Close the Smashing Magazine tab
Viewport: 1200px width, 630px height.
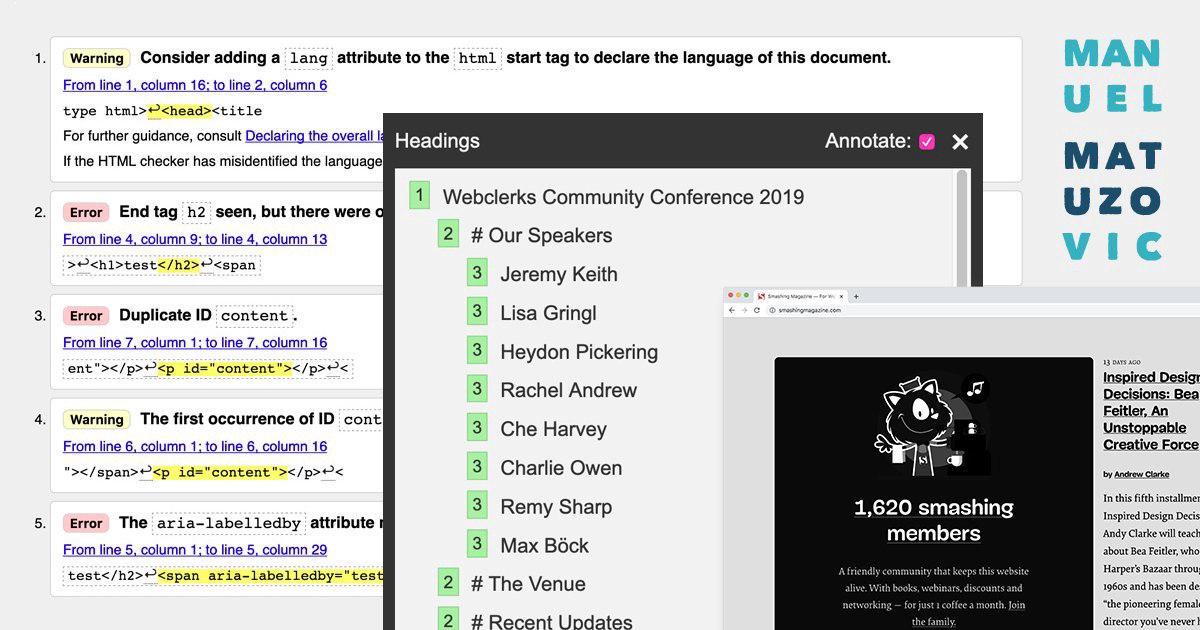[x=841, y=296]
